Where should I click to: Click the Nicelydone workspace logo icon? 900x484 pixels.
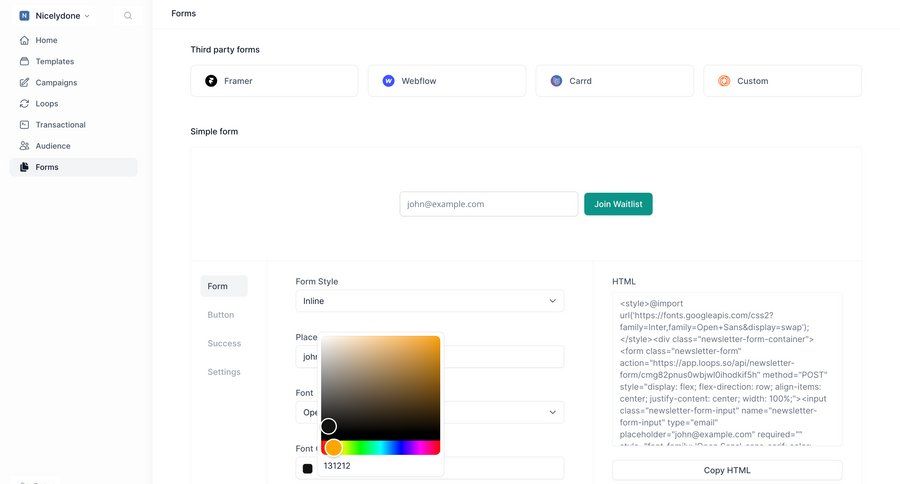[x=24, y=16]
